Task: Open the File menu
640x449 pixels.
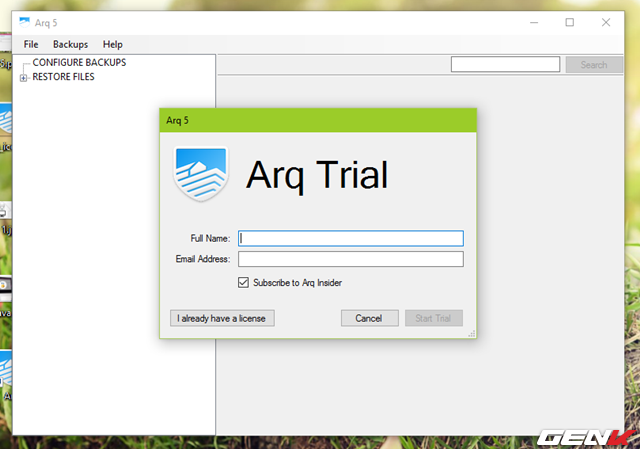Action: [31, 44]
